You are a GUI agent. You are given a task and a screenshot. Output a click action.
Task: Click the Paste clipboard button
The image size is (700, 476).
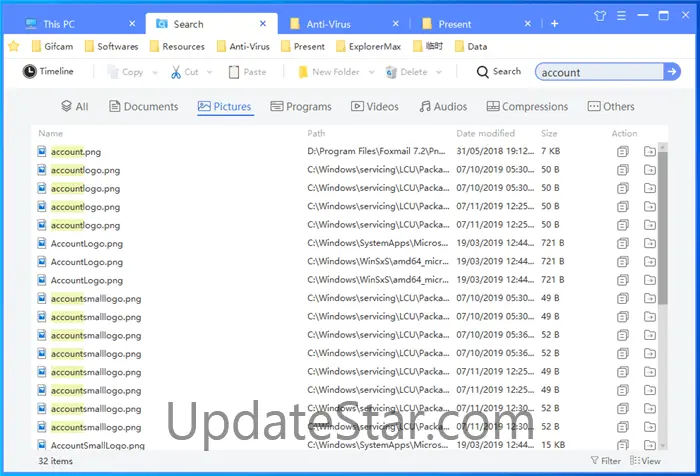coord(247,72)
